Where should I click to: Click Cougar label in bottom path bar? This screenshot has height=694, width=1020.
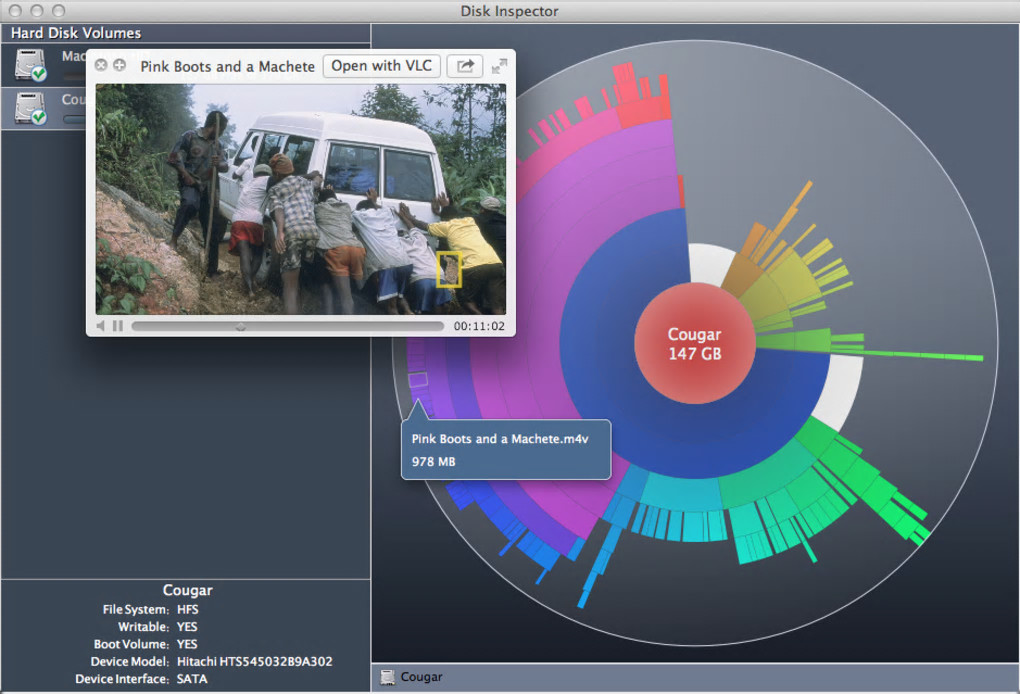pos(422,677)
